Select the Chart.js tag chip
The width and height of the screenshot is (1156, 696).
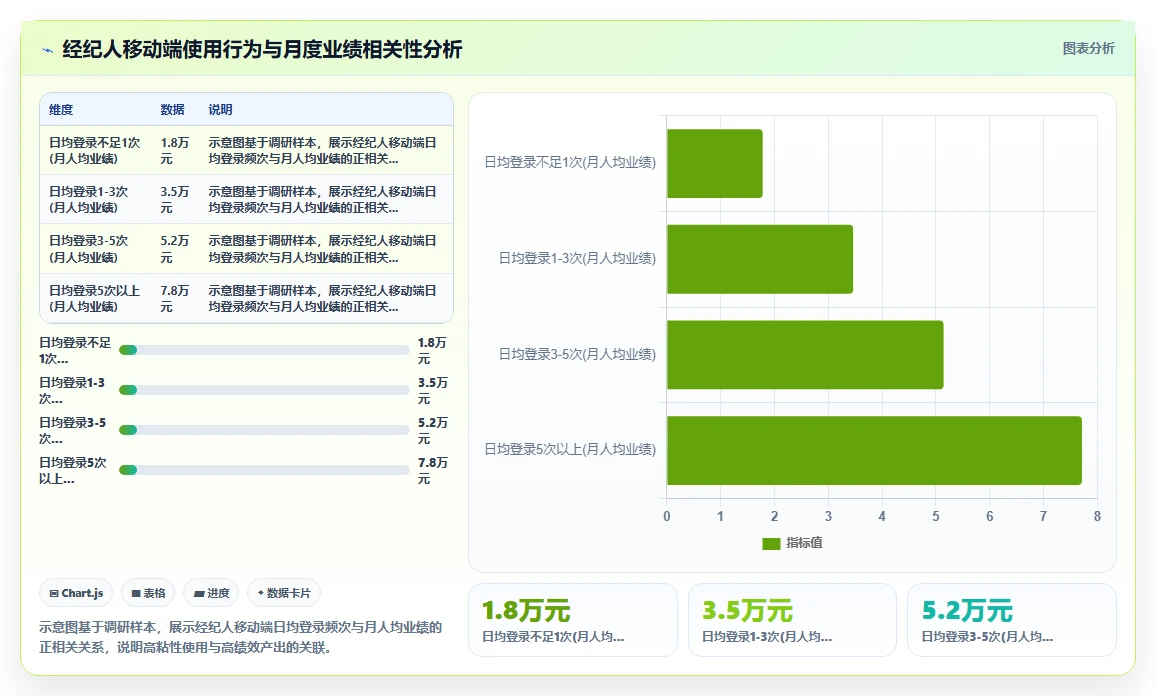pos(76,593)
